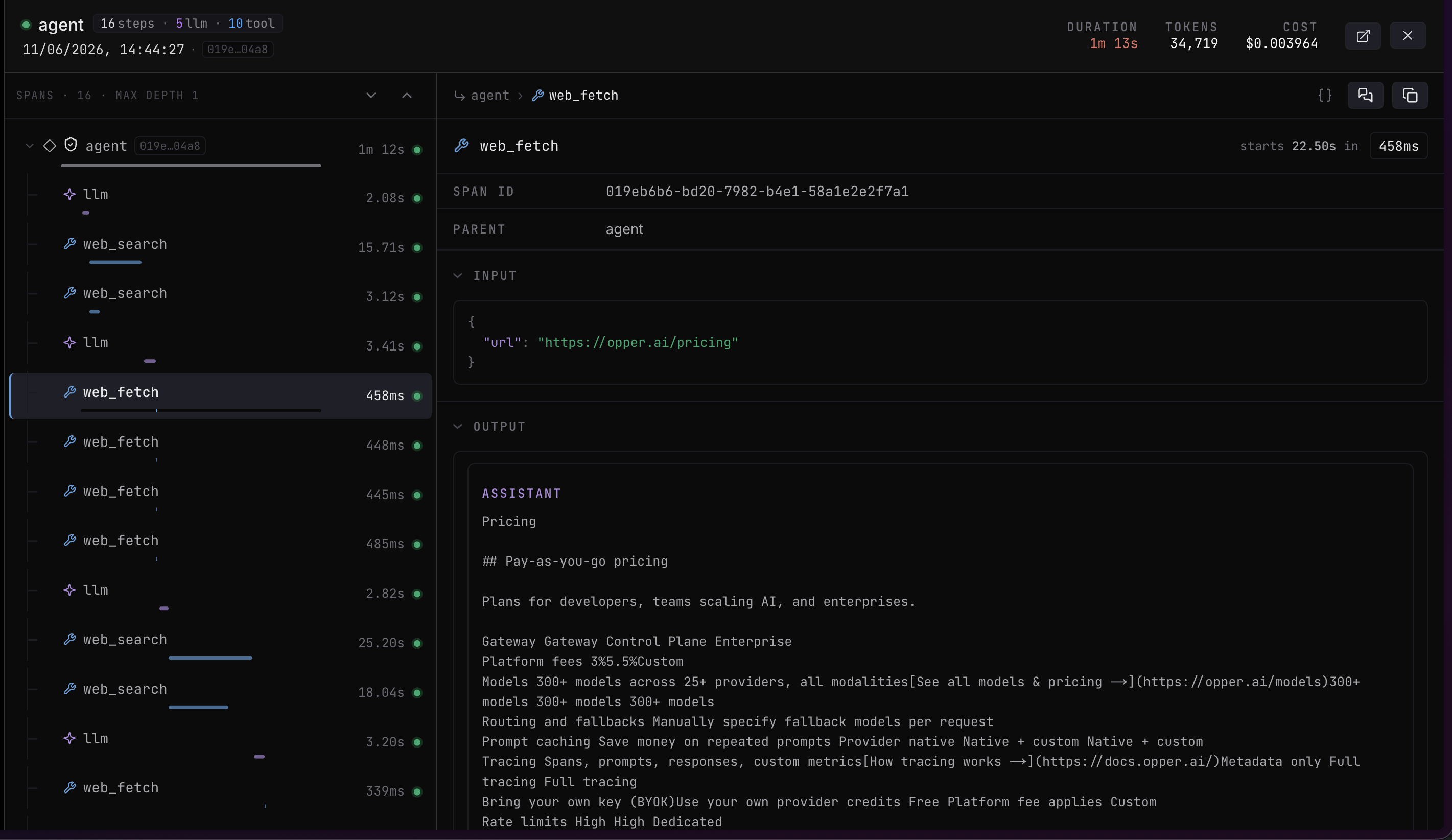Screen dimensions: 1452x840
Task: Collapse the agent root span
Action: pyautogui.click(x=30, y=146)
